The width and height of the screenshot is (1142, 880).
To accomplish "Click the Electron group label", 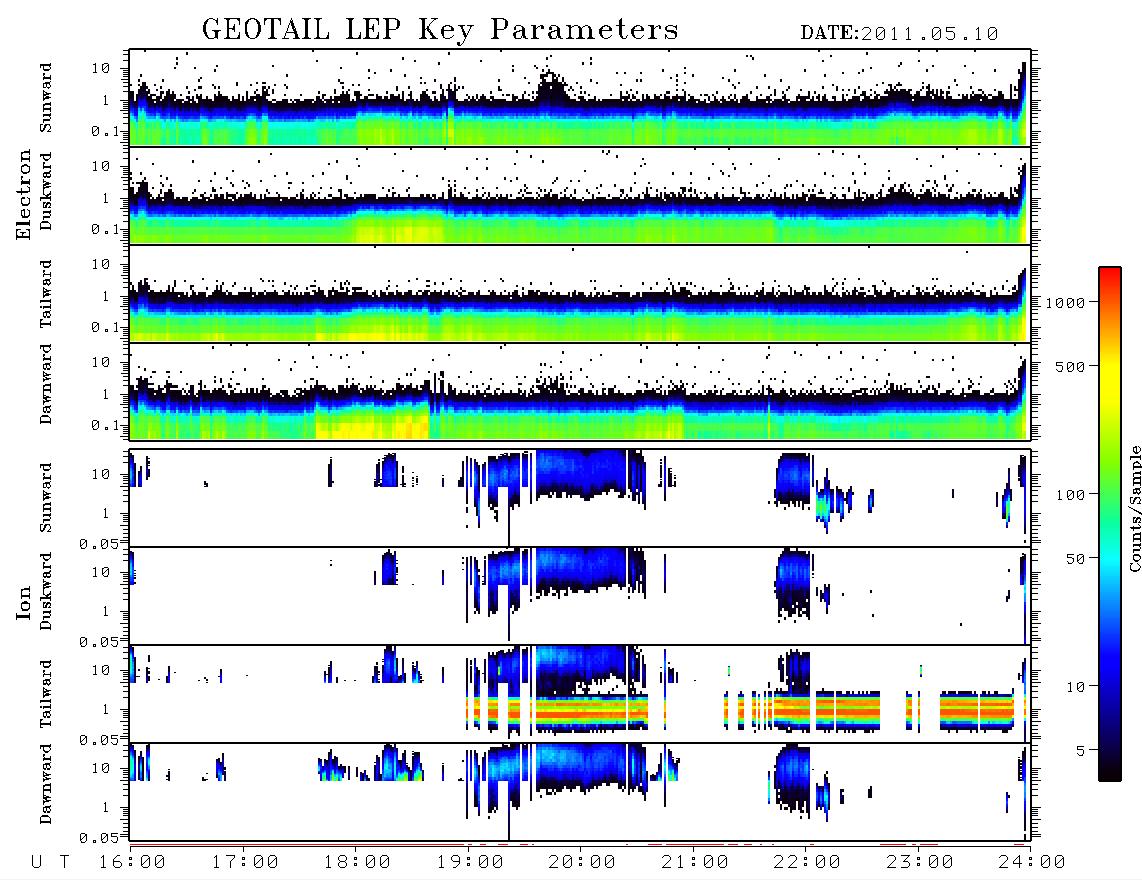I will coord(23,195).
